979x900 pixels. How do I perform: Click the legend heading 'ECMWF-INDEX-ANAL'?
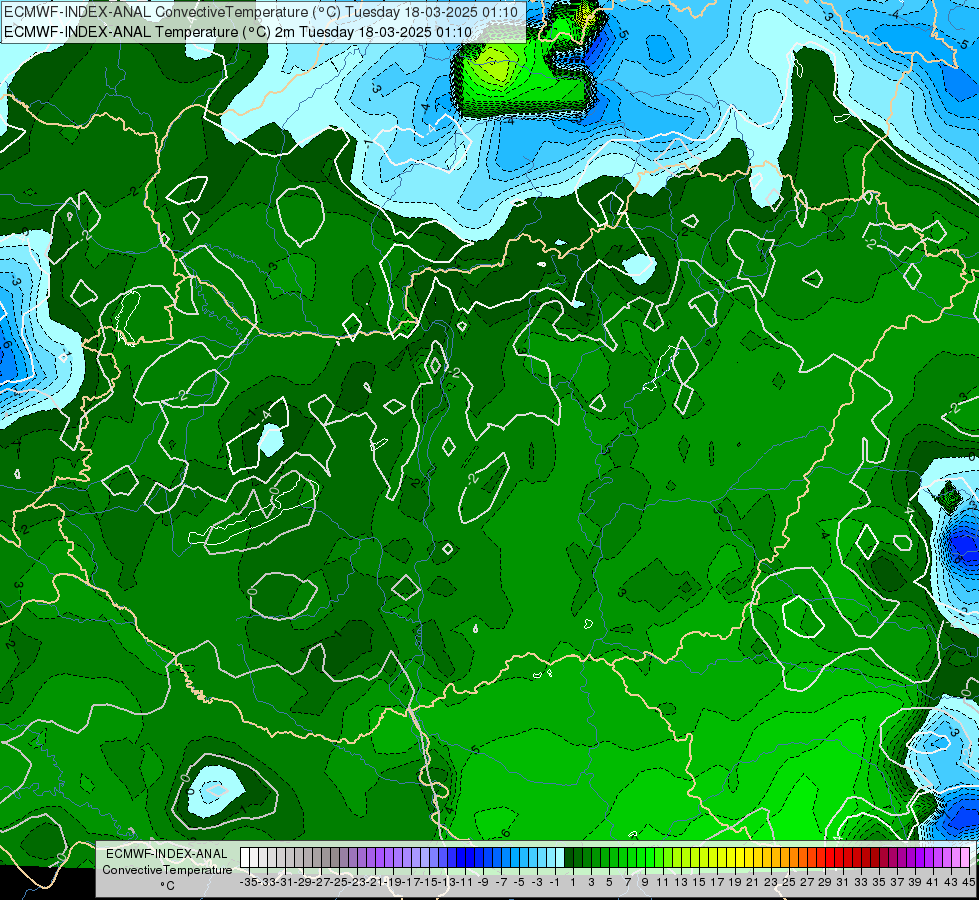(x=167, y=854)
